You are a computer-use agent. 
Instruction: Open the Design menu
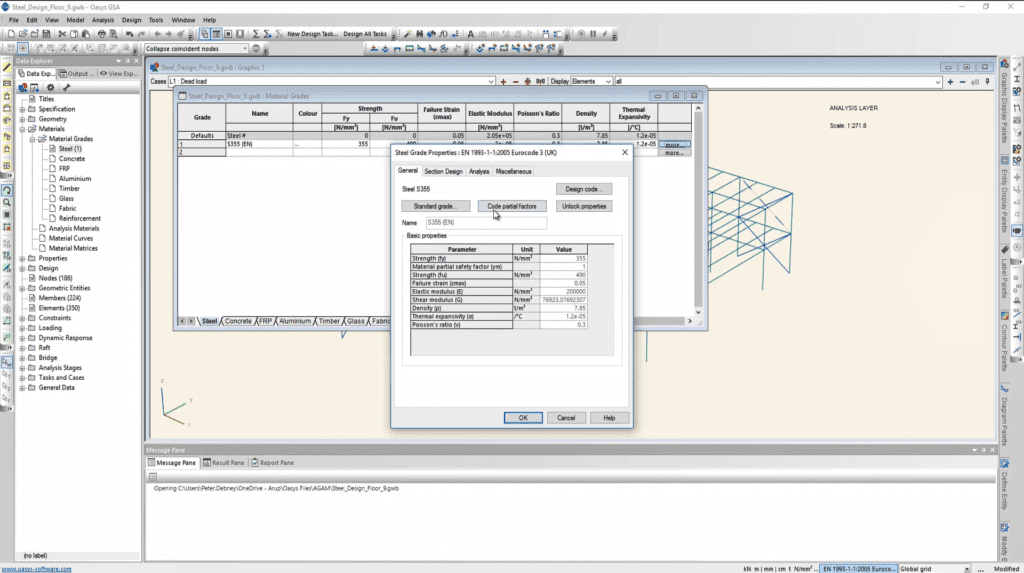131,20
